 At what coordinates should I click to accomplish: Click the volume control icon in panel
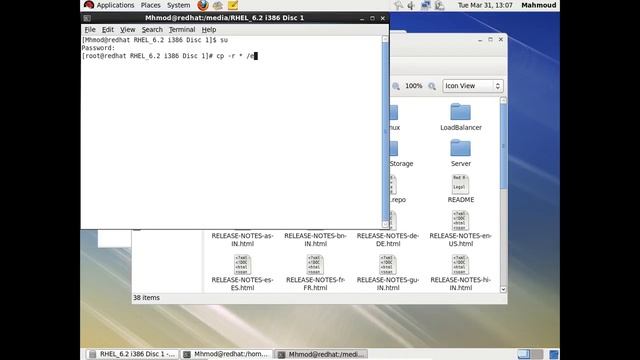click(411, 5)
